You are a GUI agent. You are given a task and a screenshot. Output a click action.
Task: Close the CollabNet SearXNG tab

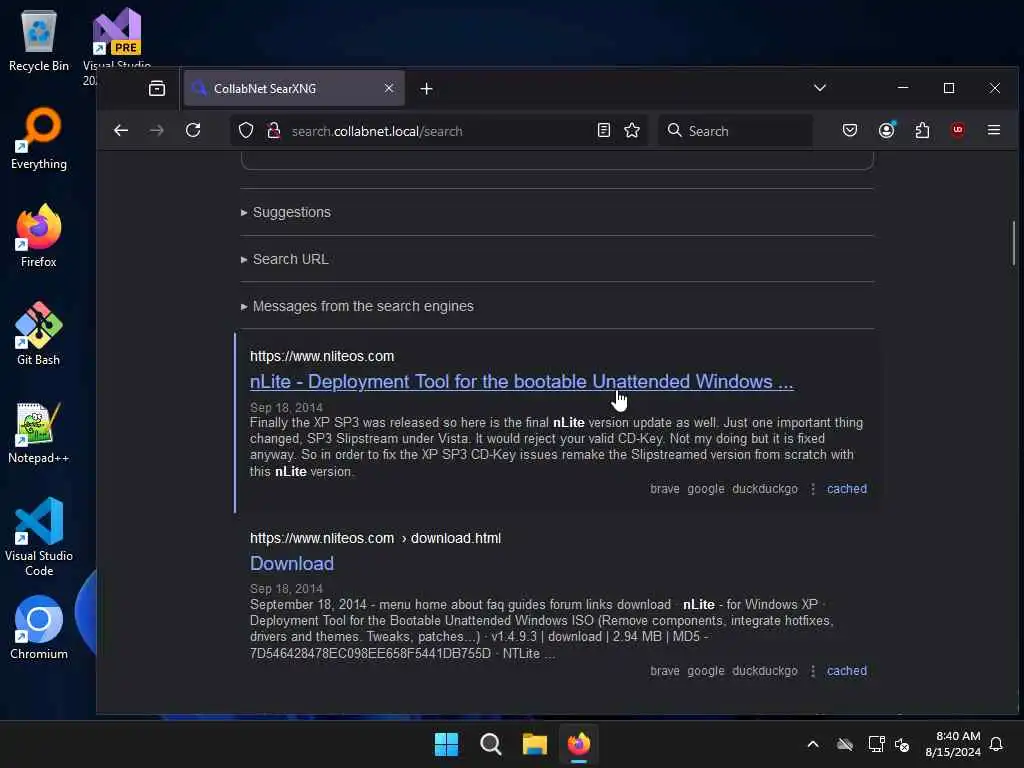pos(389,88)
